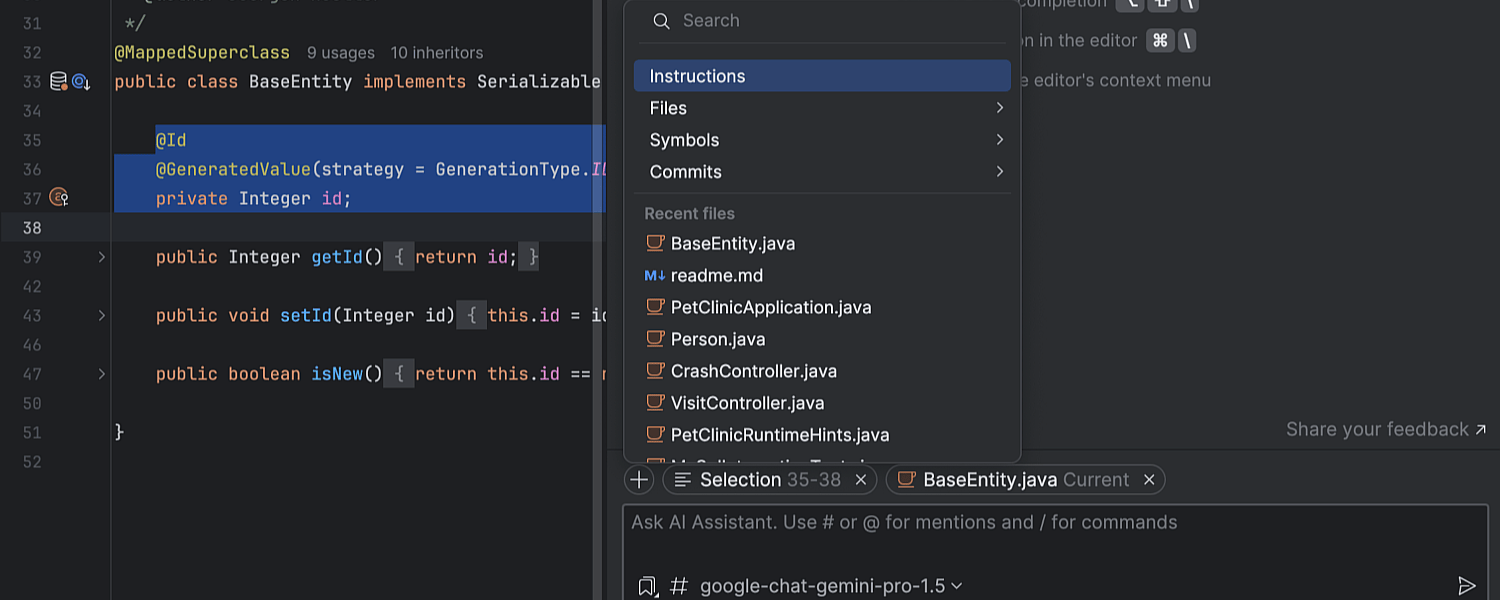Image resolution: width=1500 pixels, height=600 pixels.
Task: Expand the folded setId method on line 43
Action: [101, 315]
